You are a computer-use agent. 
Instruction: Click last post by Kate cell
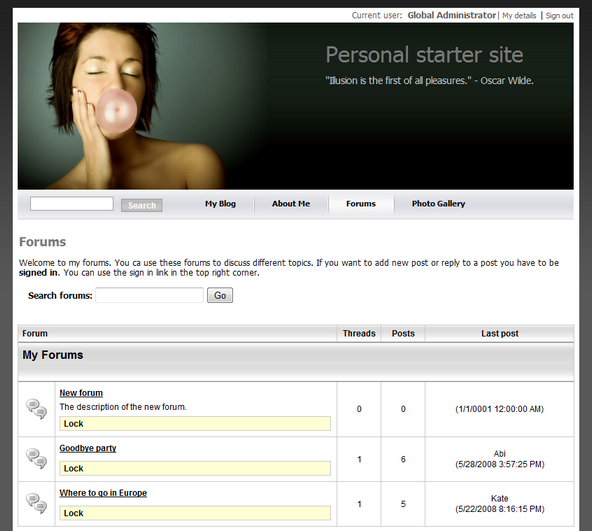(500, 503)
